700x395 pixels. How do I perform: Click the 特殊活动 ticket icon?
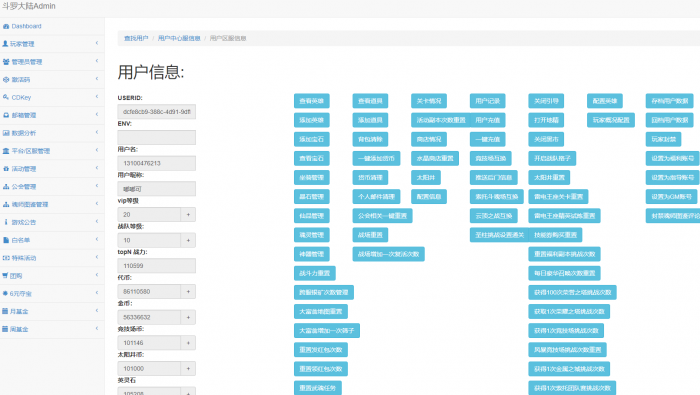[6, 258]
